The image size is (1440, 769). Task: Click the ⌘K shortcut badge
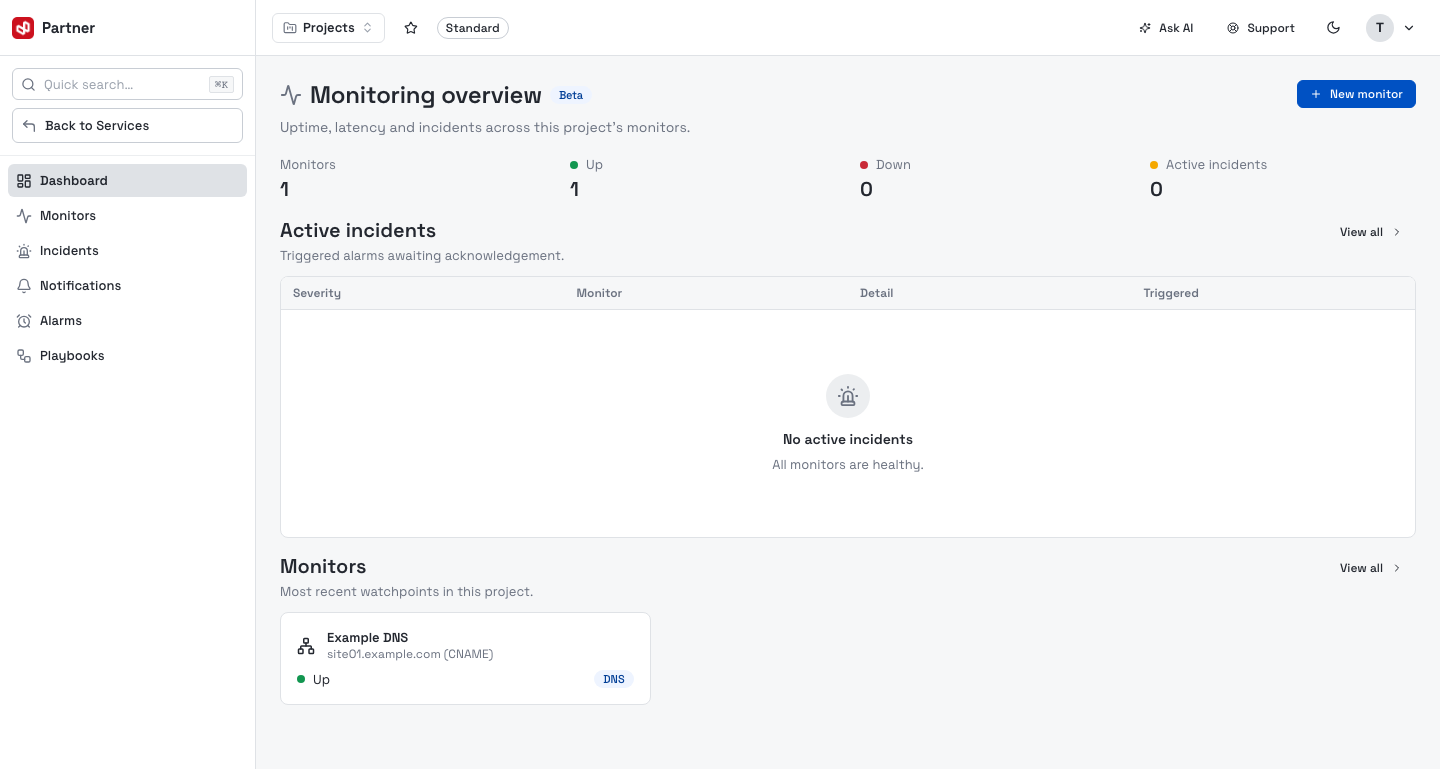click(221, 85)
